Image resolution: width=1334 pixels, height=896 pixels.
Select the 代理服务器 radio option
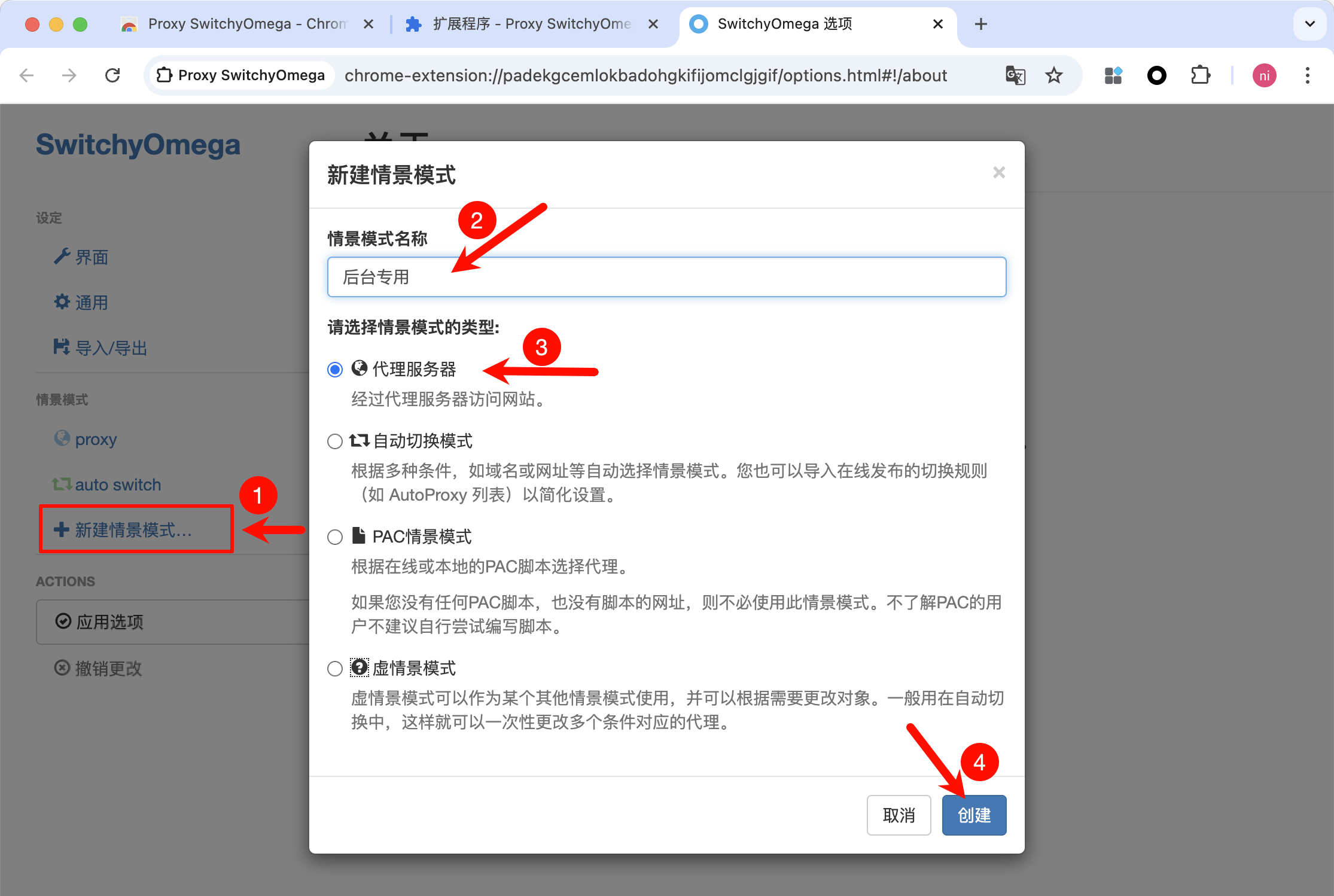click(x=335, y=370)
